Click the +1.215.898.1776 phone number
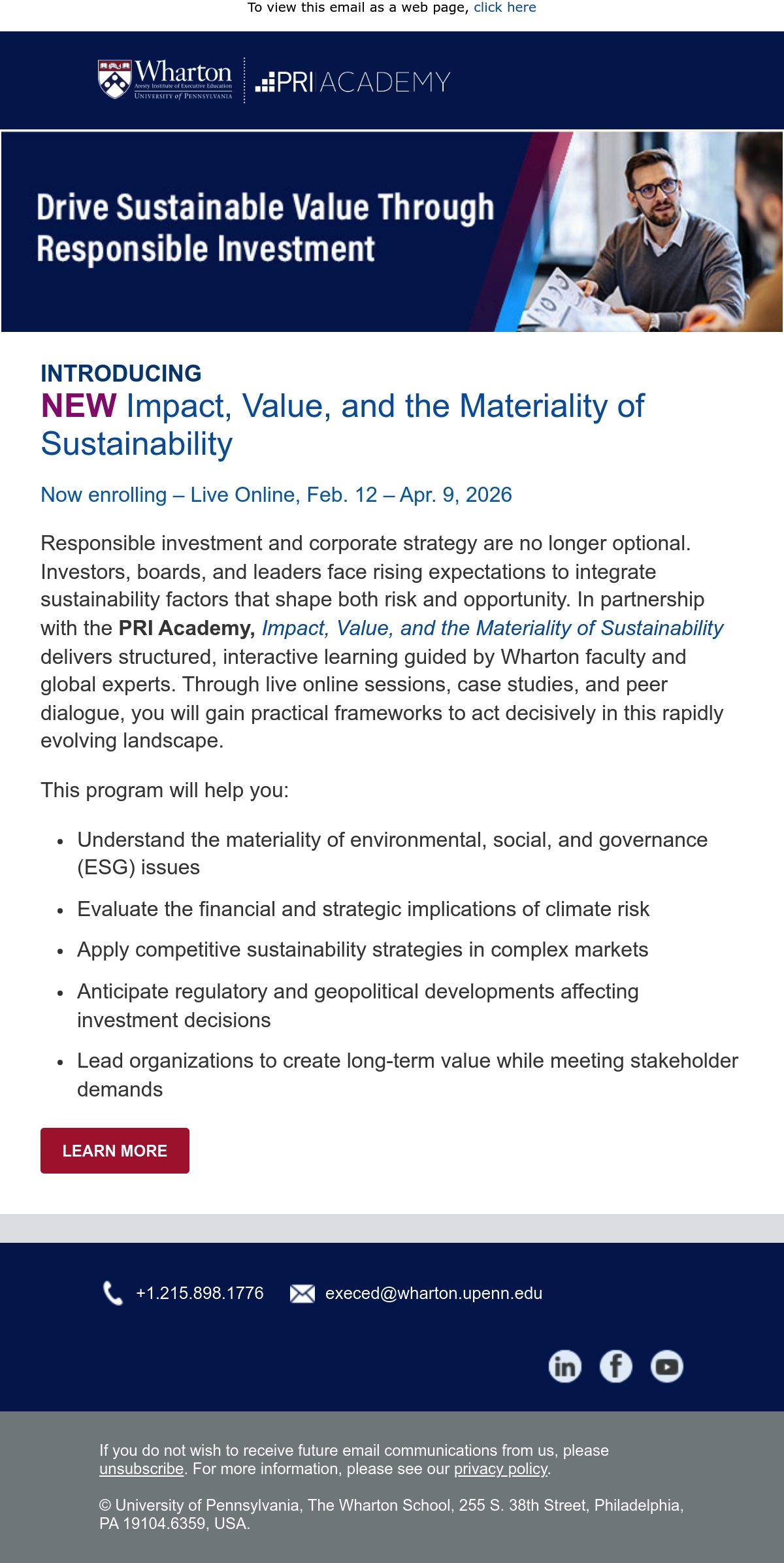This screenshot has width=784, height=1563. click(x=200, y=1293)
